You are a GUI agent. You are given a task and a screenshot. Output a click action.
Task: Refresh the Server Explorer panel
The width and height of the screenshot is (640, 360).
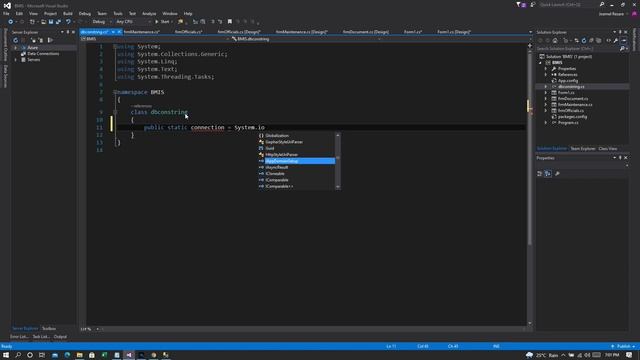pos(16,40)
